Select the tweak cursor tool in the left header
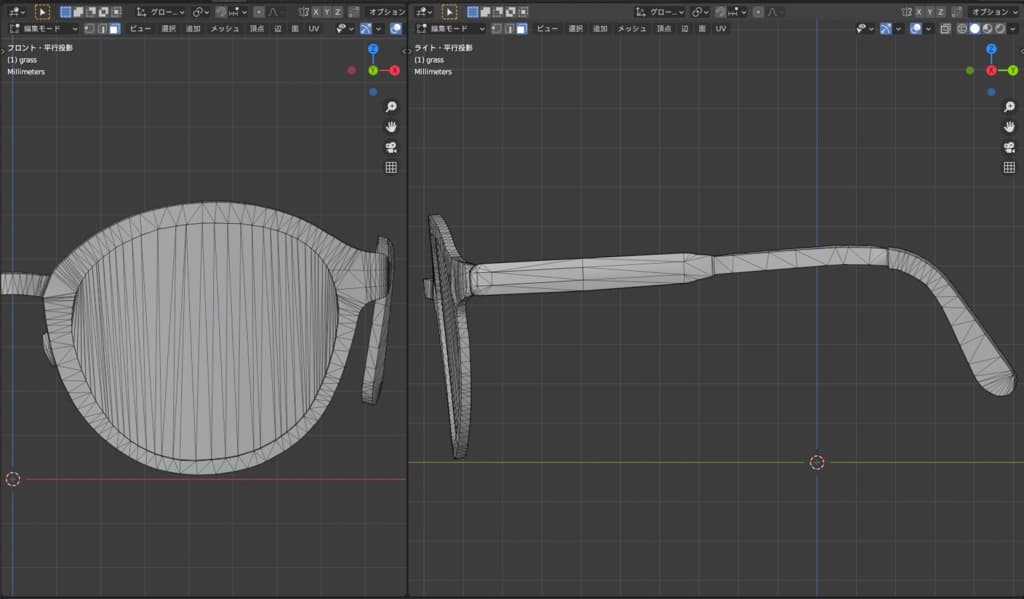 (42, 12)
